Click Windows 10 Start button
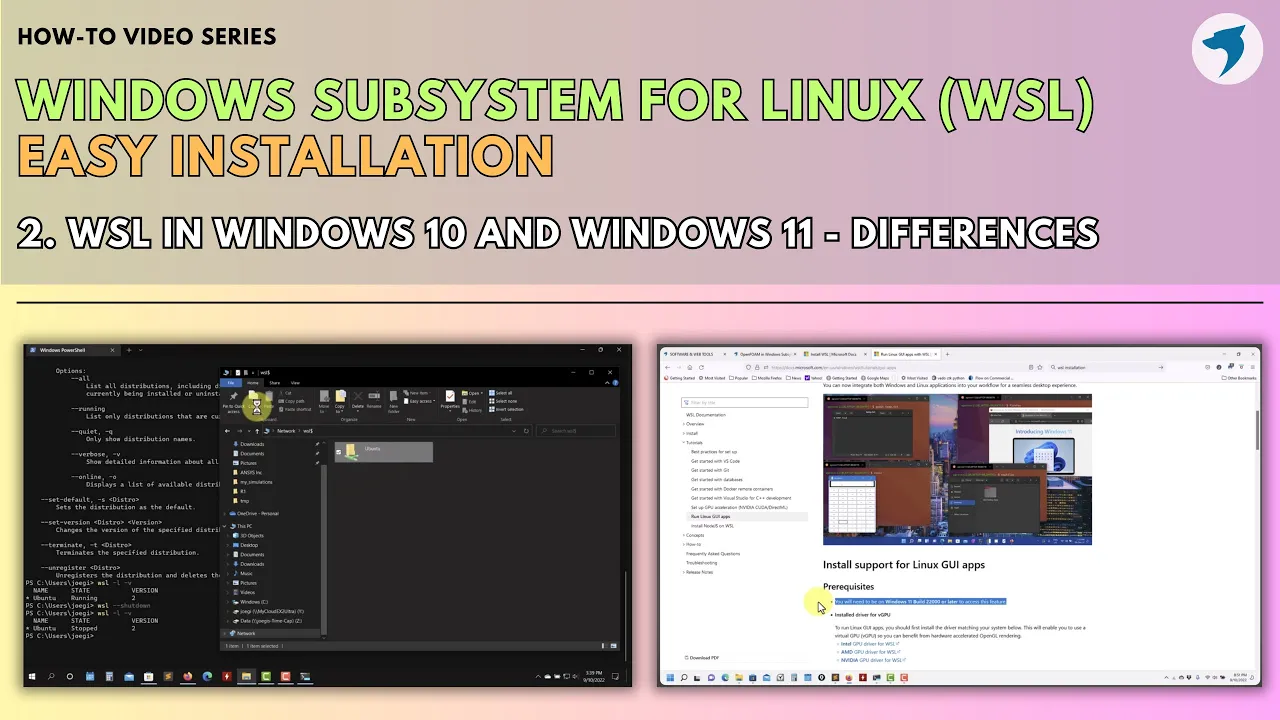Screen dimensions: 1280x720 [32, 677]
